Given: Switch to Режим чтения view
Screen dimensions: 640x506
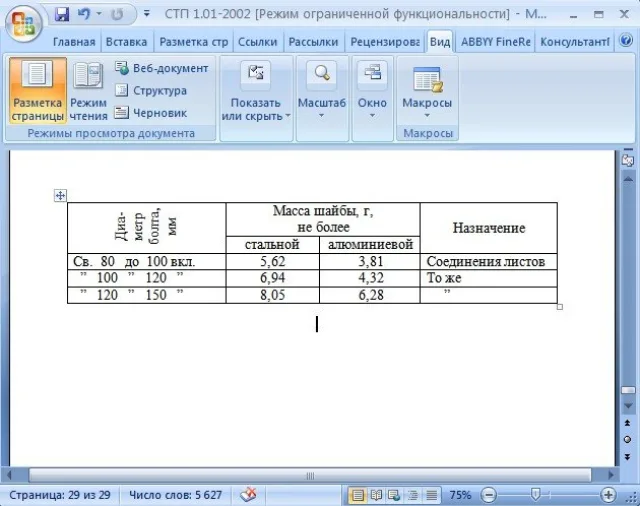Looking at the screenshot, I should pyautogui.click(x=88, y=91).
